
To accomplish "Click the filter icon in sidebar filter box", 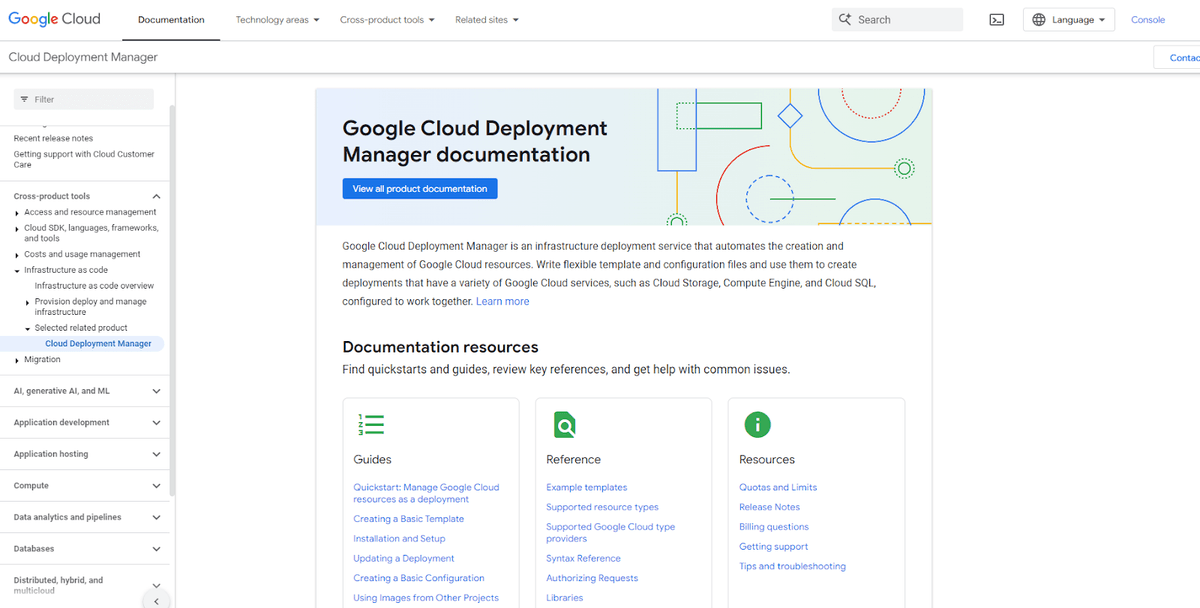I will pos(24,99).
